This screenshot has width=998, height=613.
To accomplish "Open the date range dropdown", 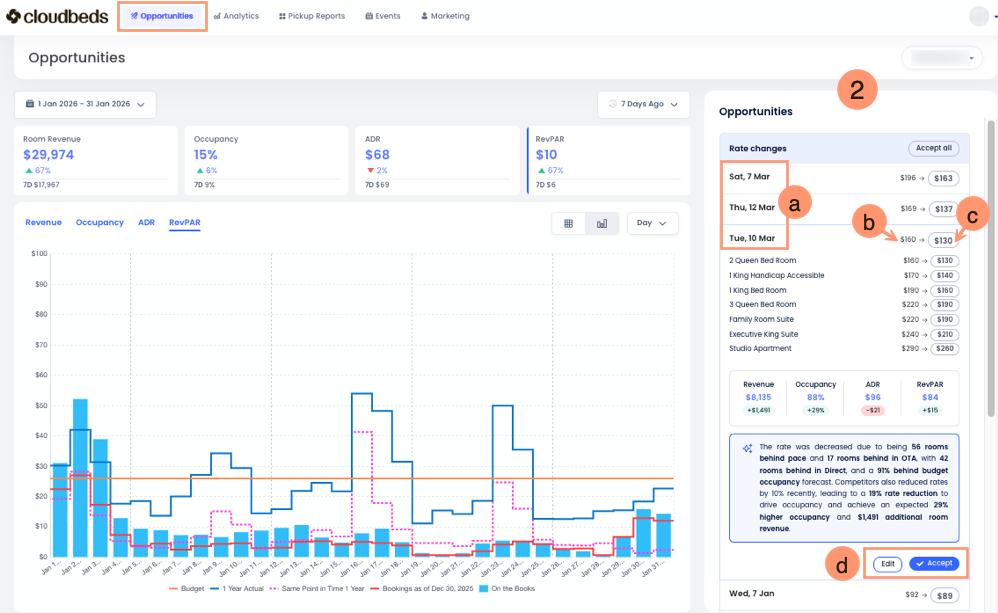I will click(x=85, y=104).
